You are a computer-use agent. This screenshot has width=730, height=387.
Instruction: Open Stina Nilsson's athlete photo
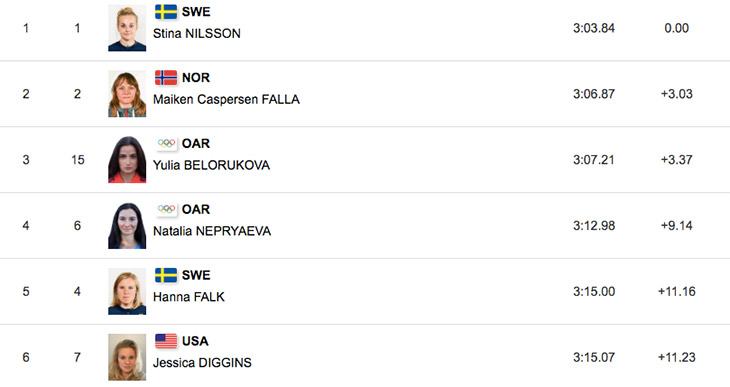[x=127, y=28]
